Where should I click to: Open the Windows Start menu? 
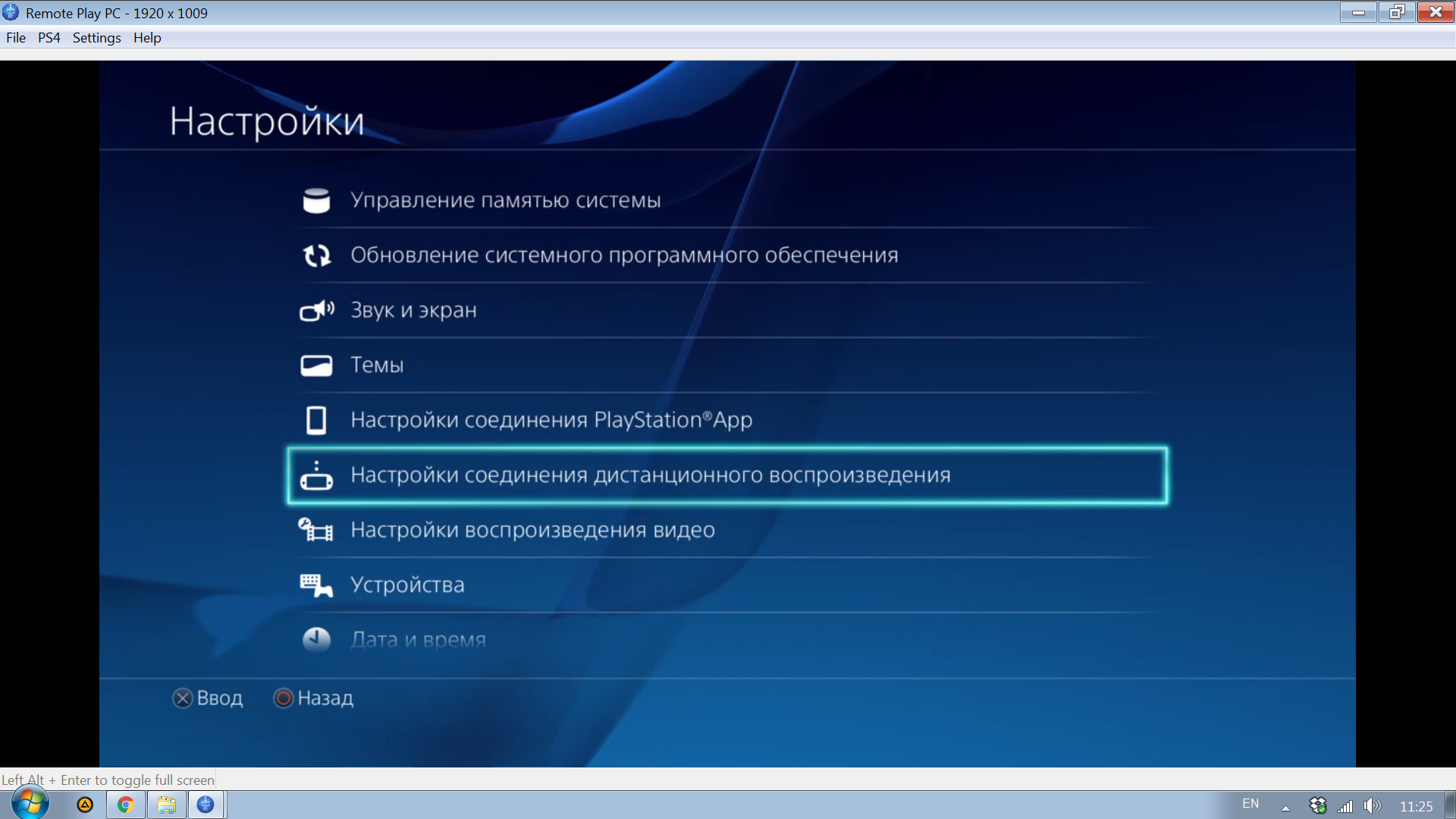(30, 804)
